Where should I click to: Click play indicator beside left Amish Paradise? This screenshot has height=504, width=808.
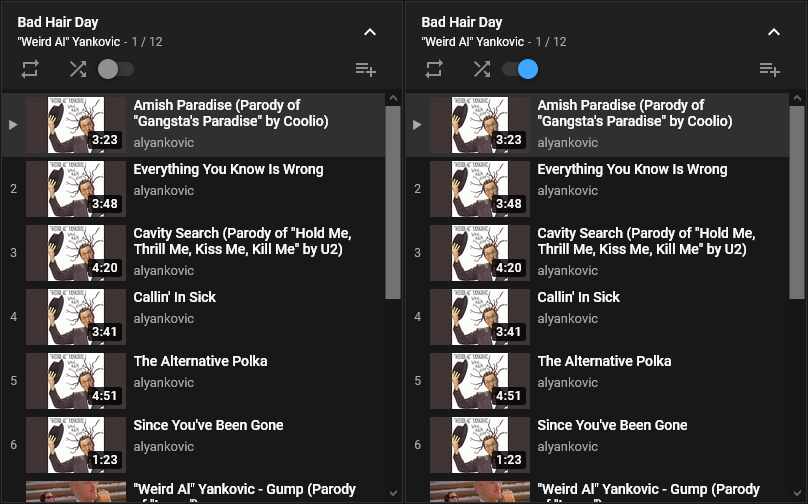tap(13, 125)
